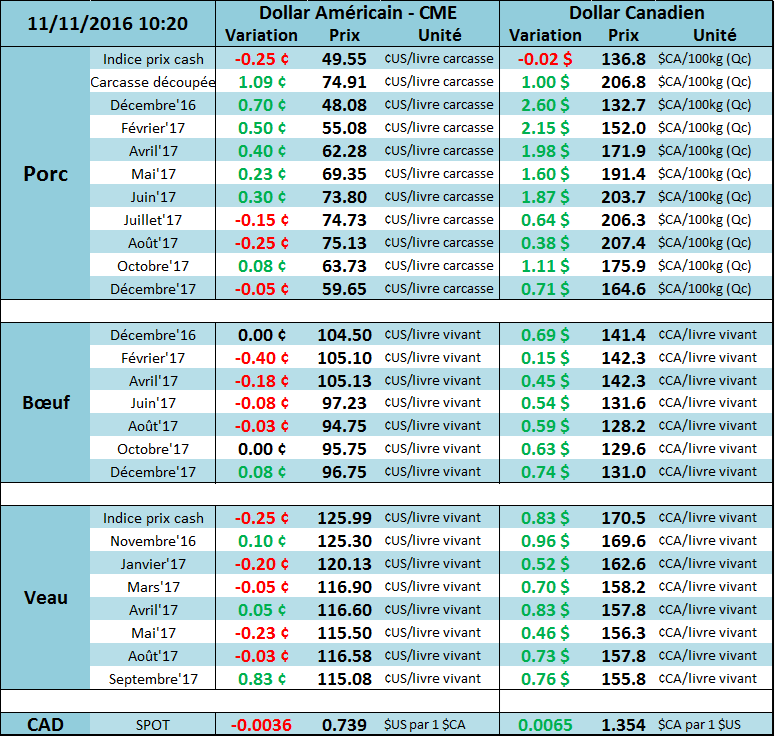775x737 pixels.
Task: Select the CAD row label
Action: (x=45, y=724)
